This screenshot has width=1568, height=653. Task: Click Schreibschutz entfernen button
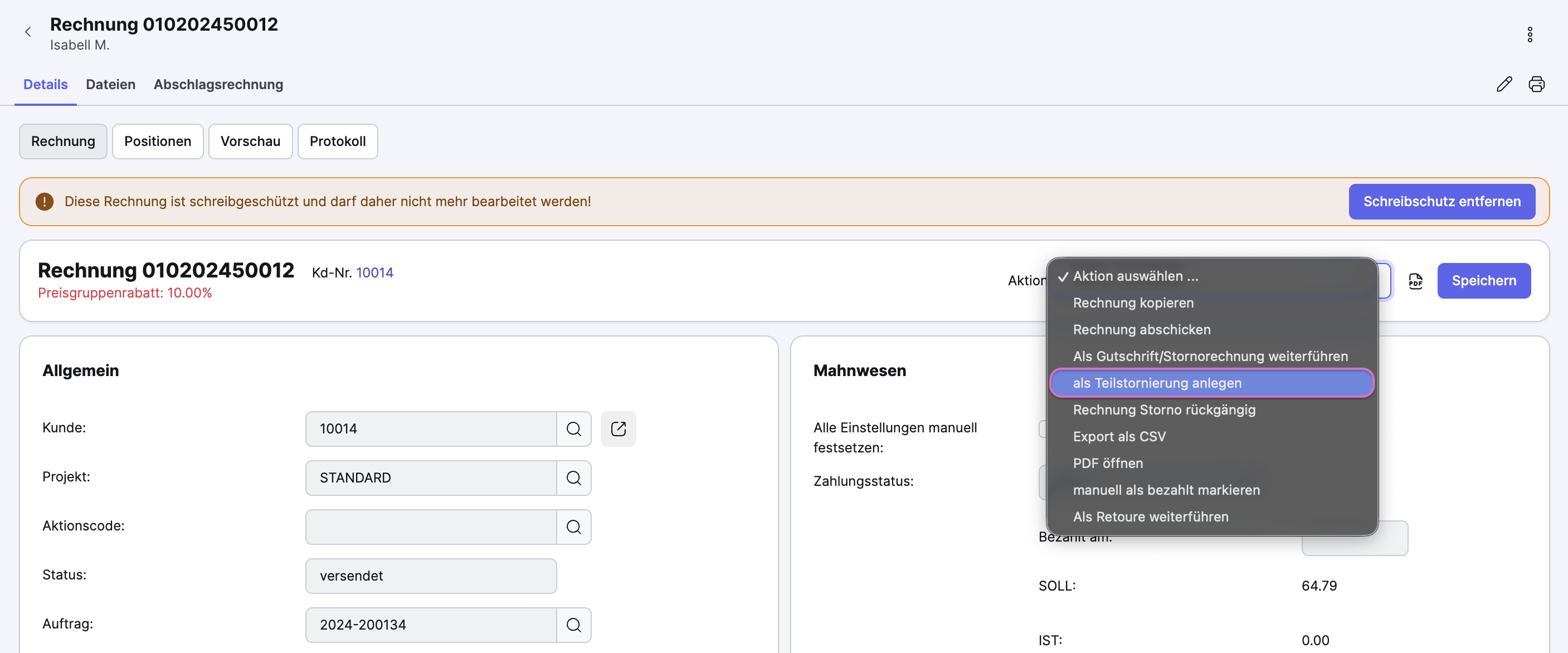(x=1442, y=202)
